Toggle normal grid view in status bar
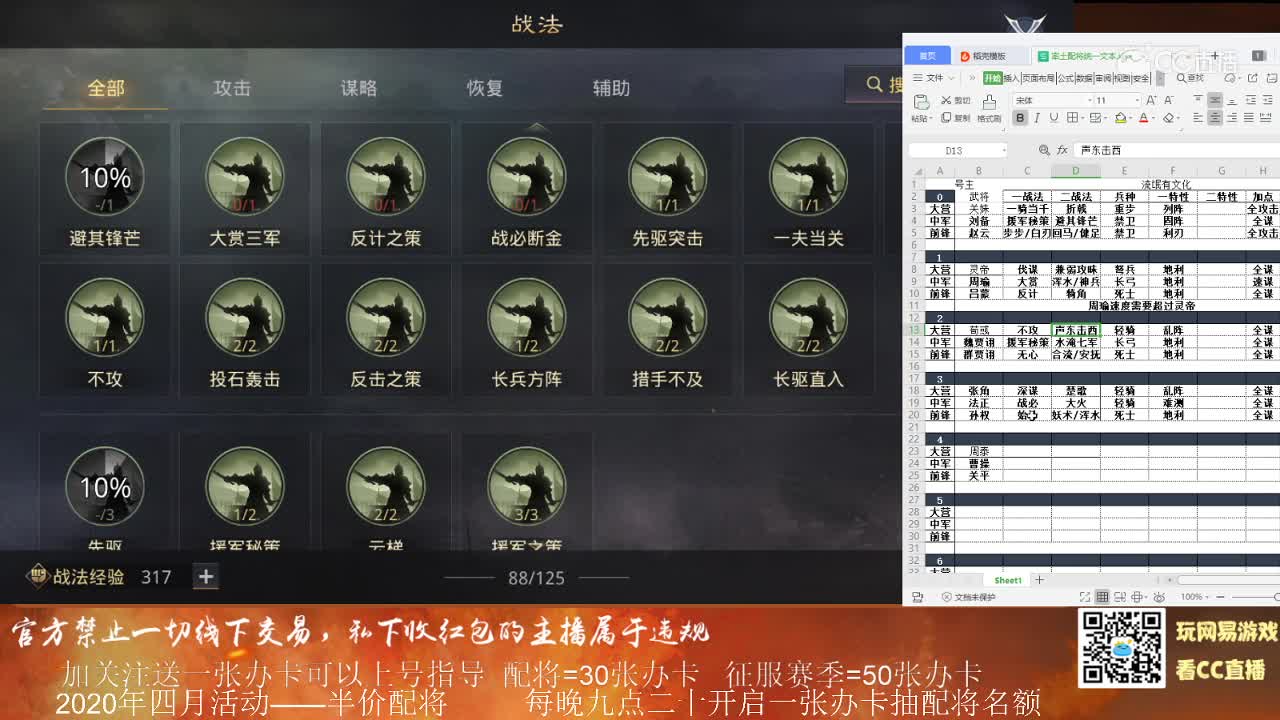This screenshot has width=1280, height=720. click(1102, 597)
